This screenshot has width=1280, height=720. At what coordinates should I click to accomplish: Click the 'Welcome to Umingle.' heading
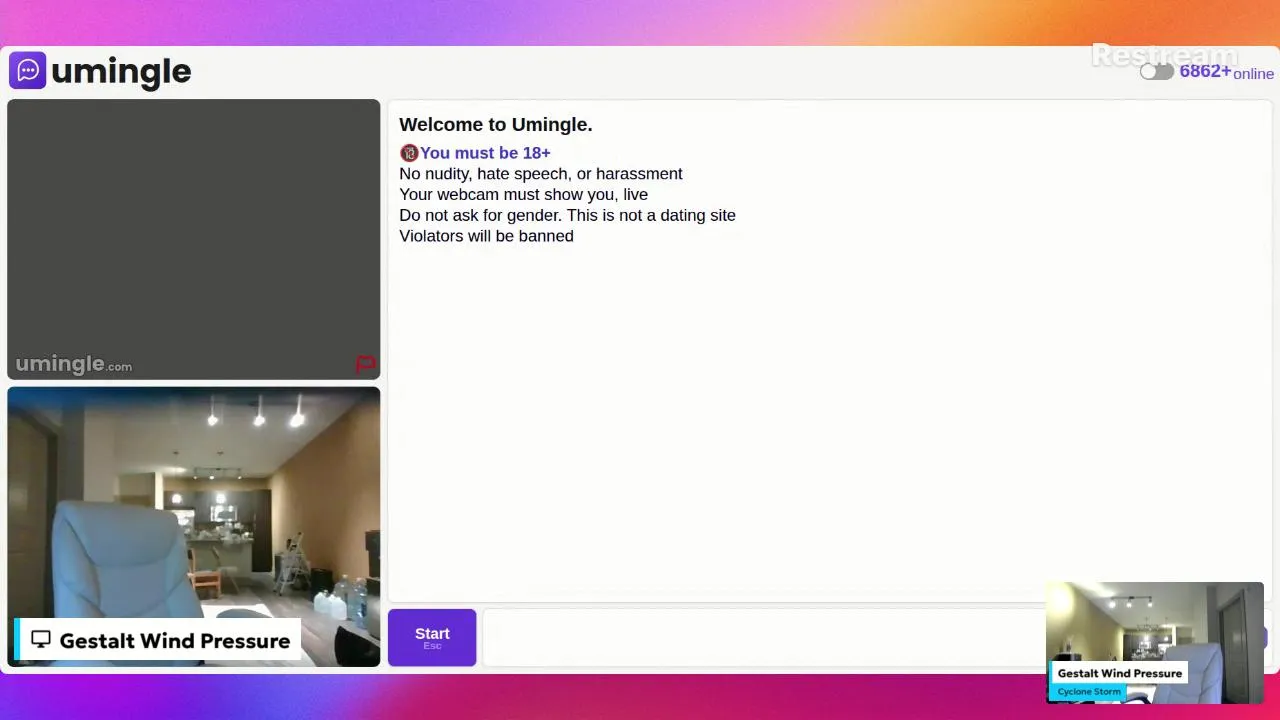[496, 125]
